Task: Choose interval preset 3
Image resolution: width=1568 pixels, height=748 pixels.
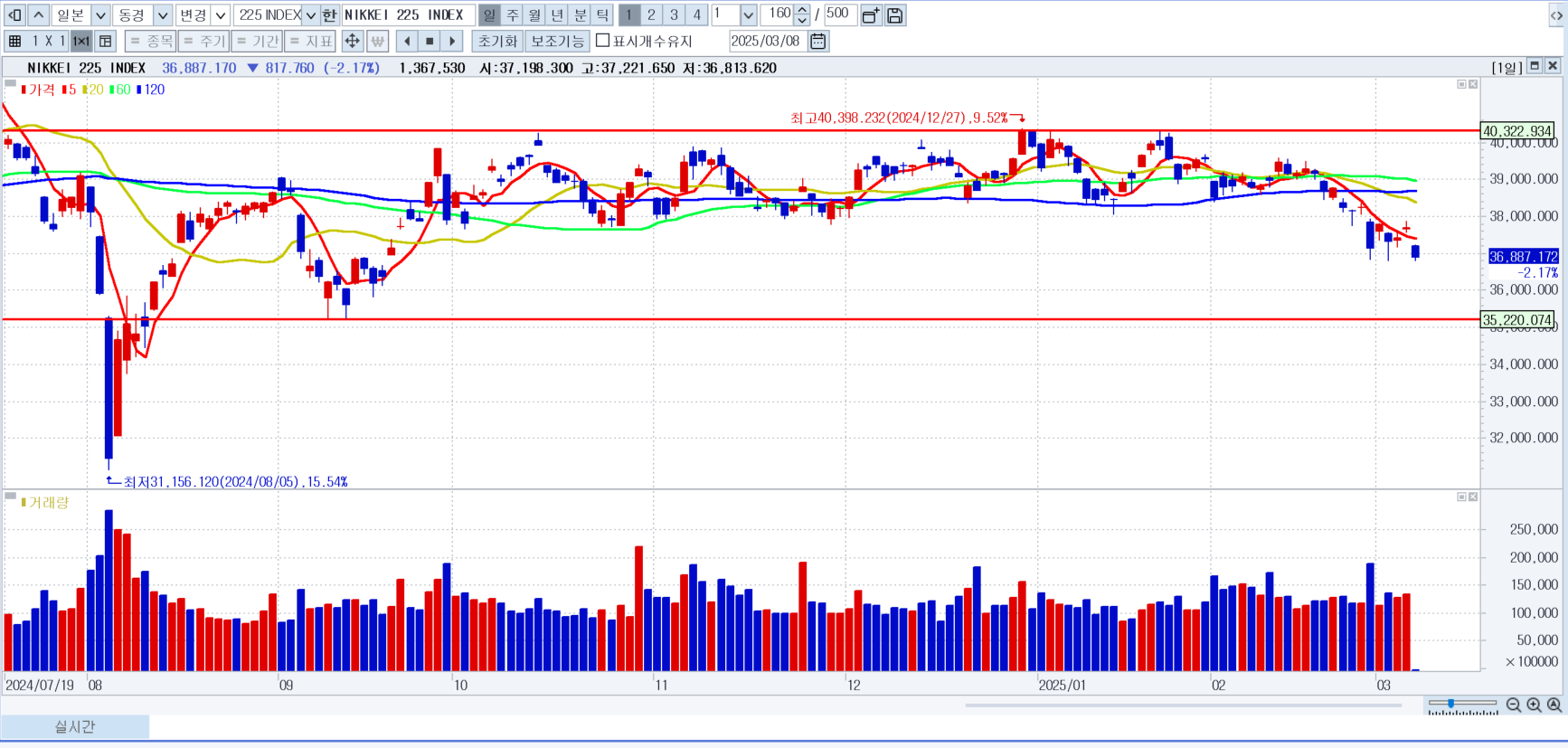Action: point(674,15)
